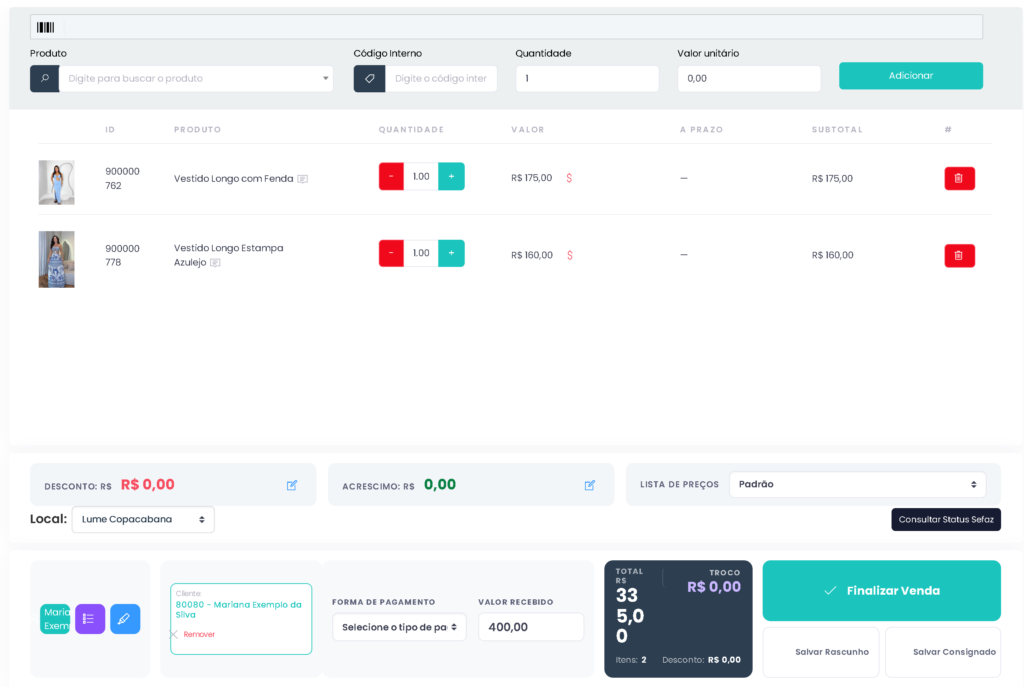Click the dollar icon next to R$ 175,00
Image resolution: width=1024 pixels, height=687 pixels.
(x=569, y=178)
